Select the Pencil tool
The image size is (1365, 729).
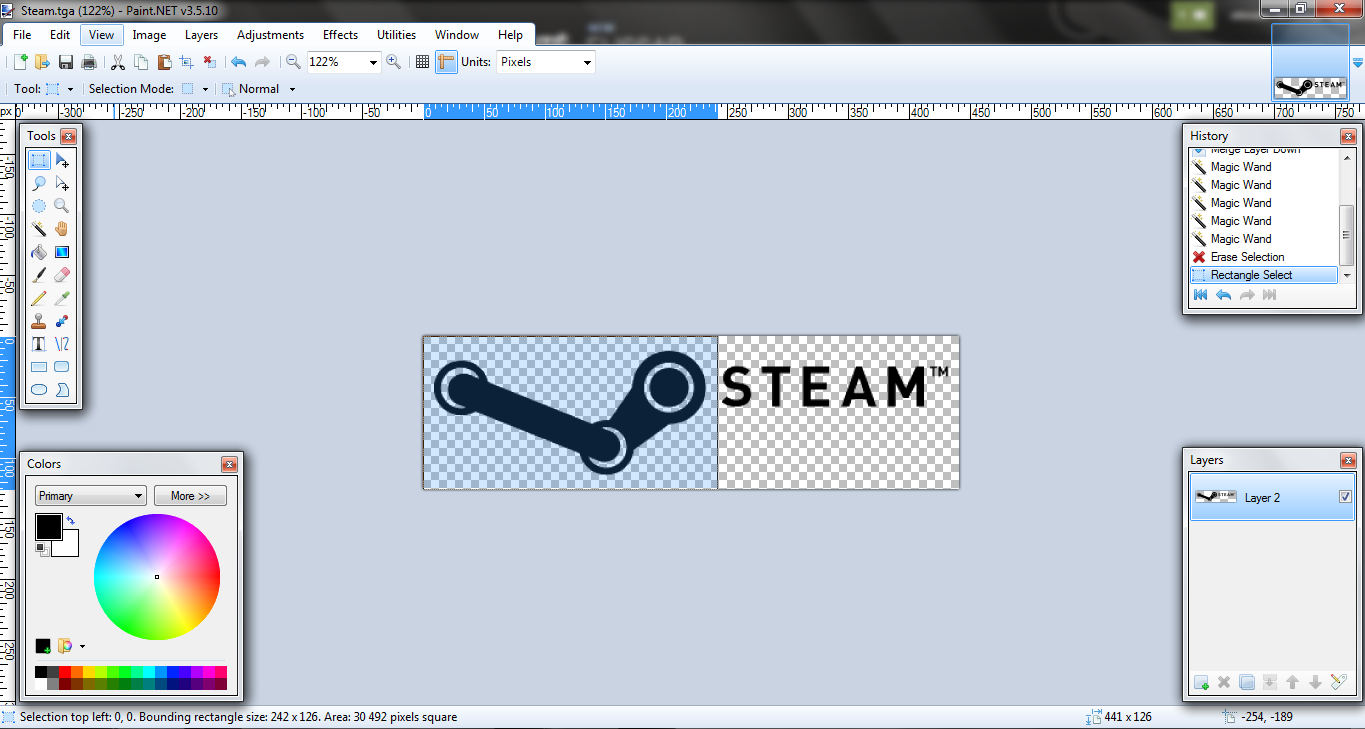(x=39, y=298)
